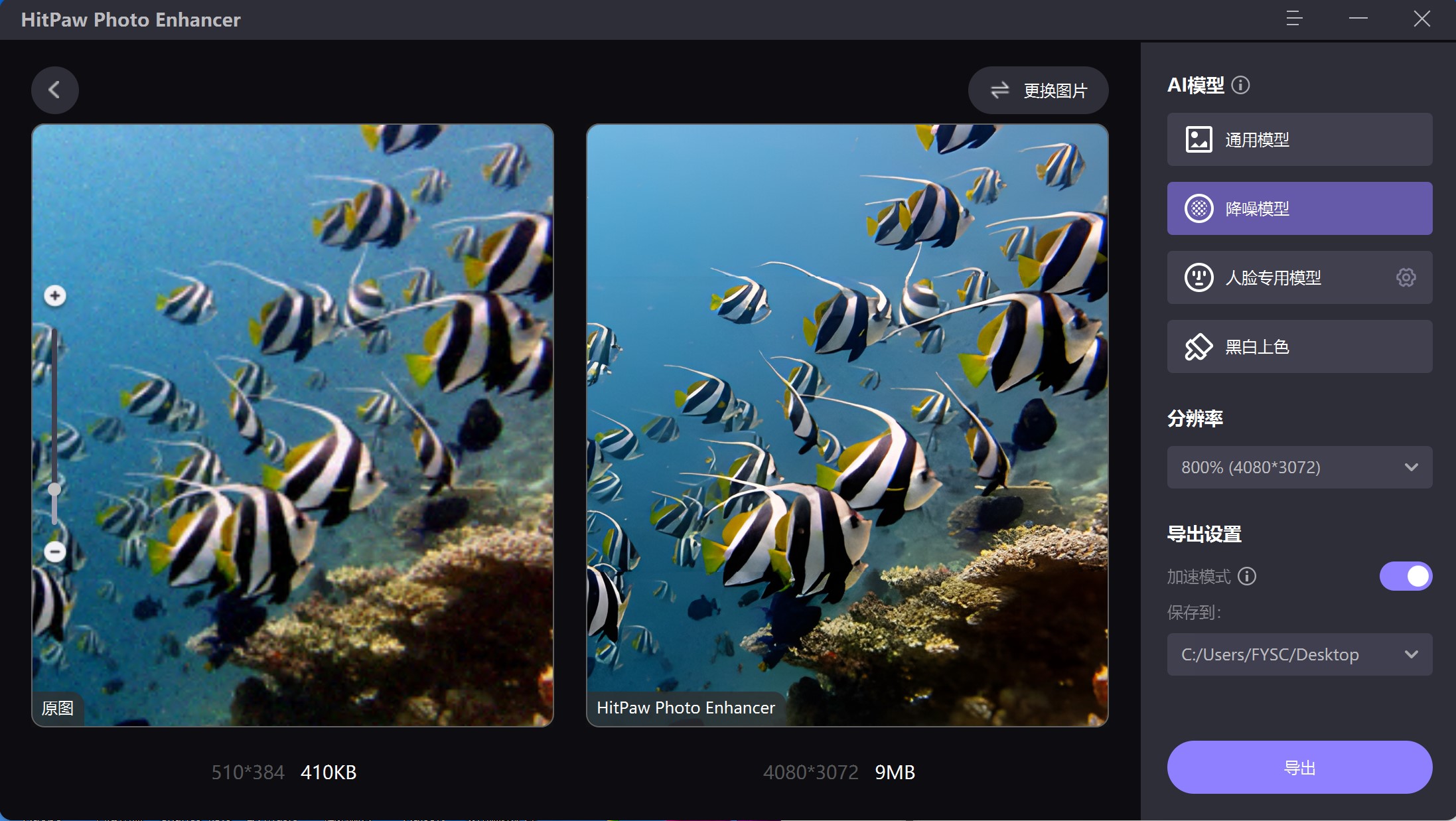This screenshot has height=821, width=1456.
Task: Minimize the HitPaw window
Action: point(1358,19)
